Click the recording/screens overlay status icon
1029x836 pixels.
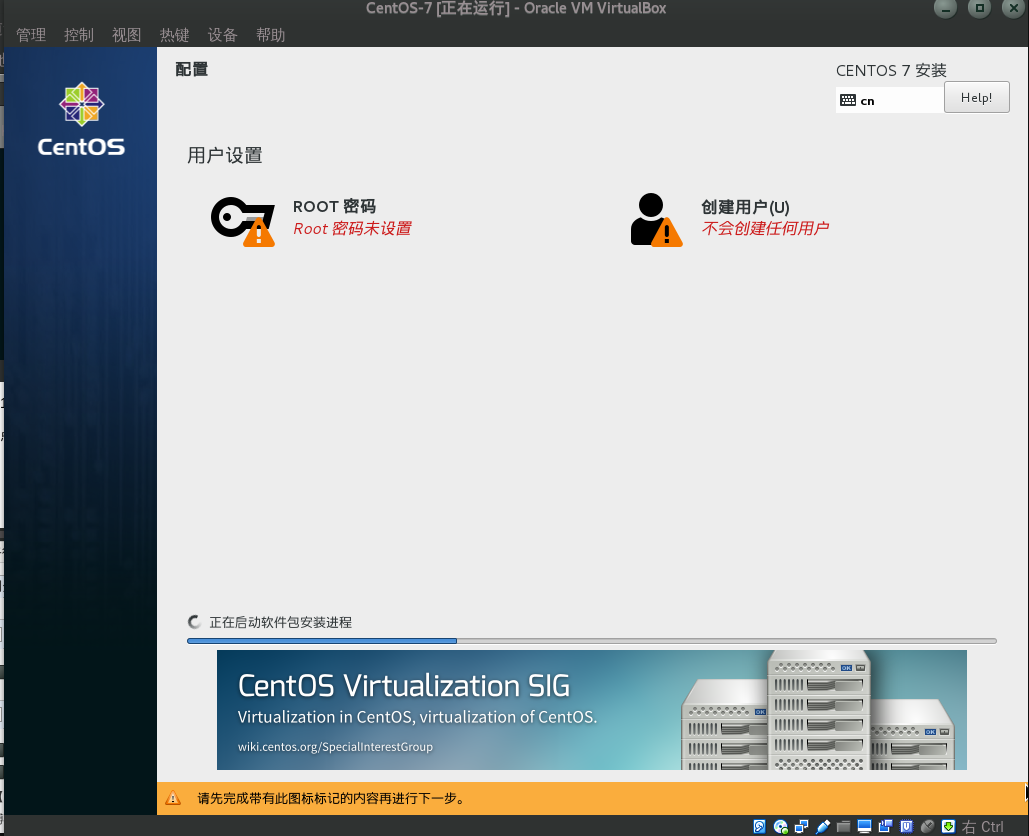[885, 827]
